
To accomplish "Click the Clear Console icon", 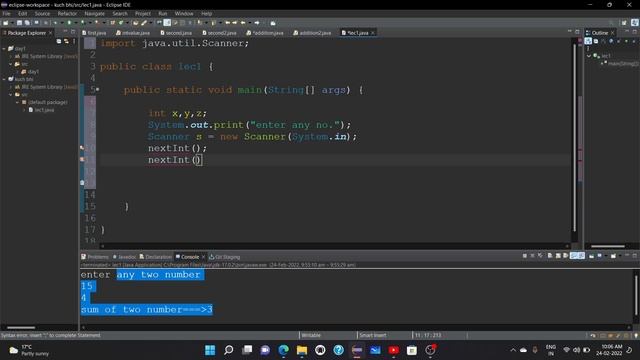I will point(550,256).
